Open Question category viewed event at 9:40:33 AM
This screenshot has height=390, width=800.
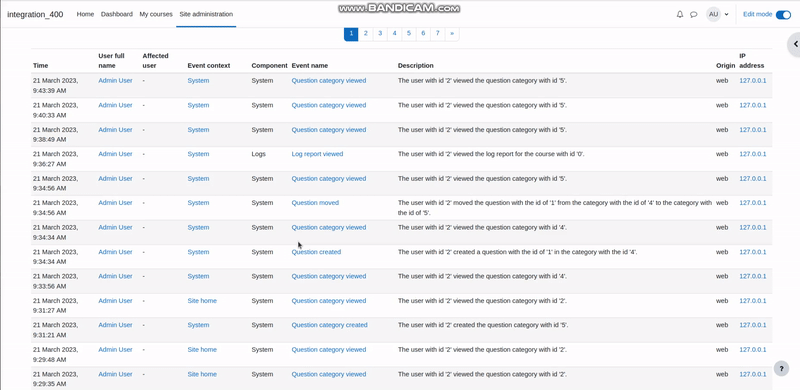tap(329, 105)
